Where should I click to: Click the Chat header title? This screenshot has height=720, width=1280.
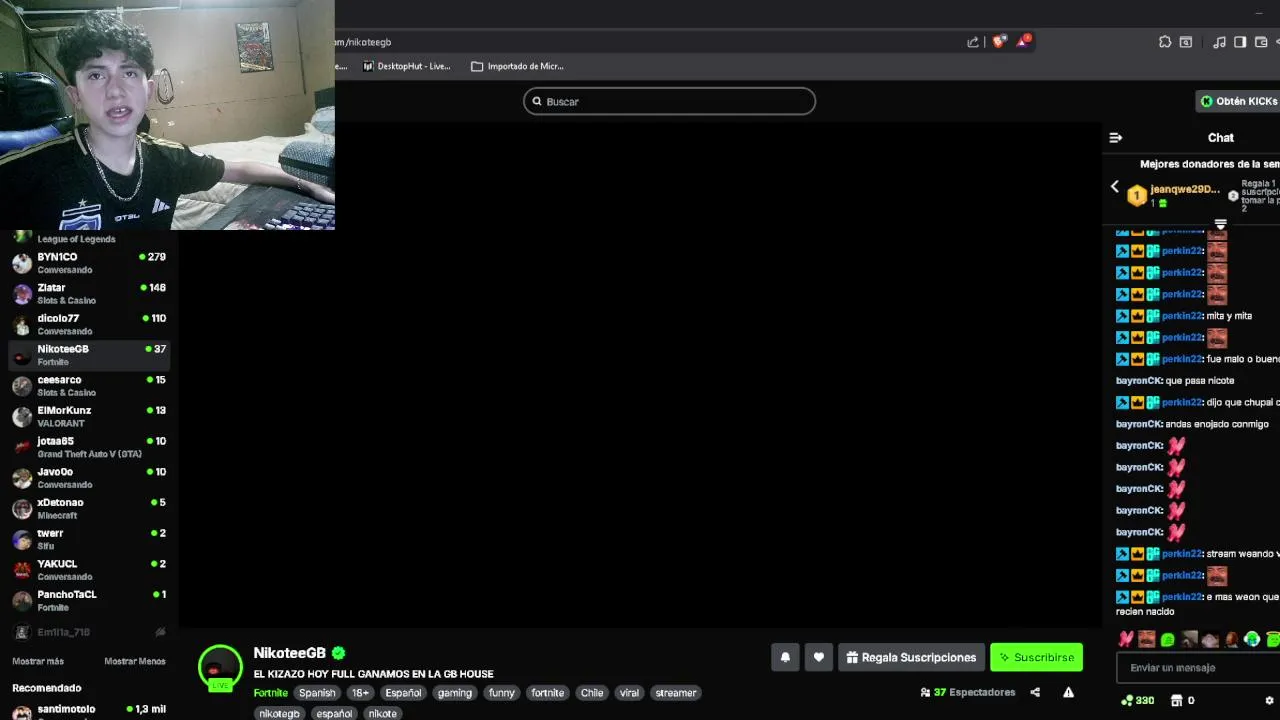1221,138
